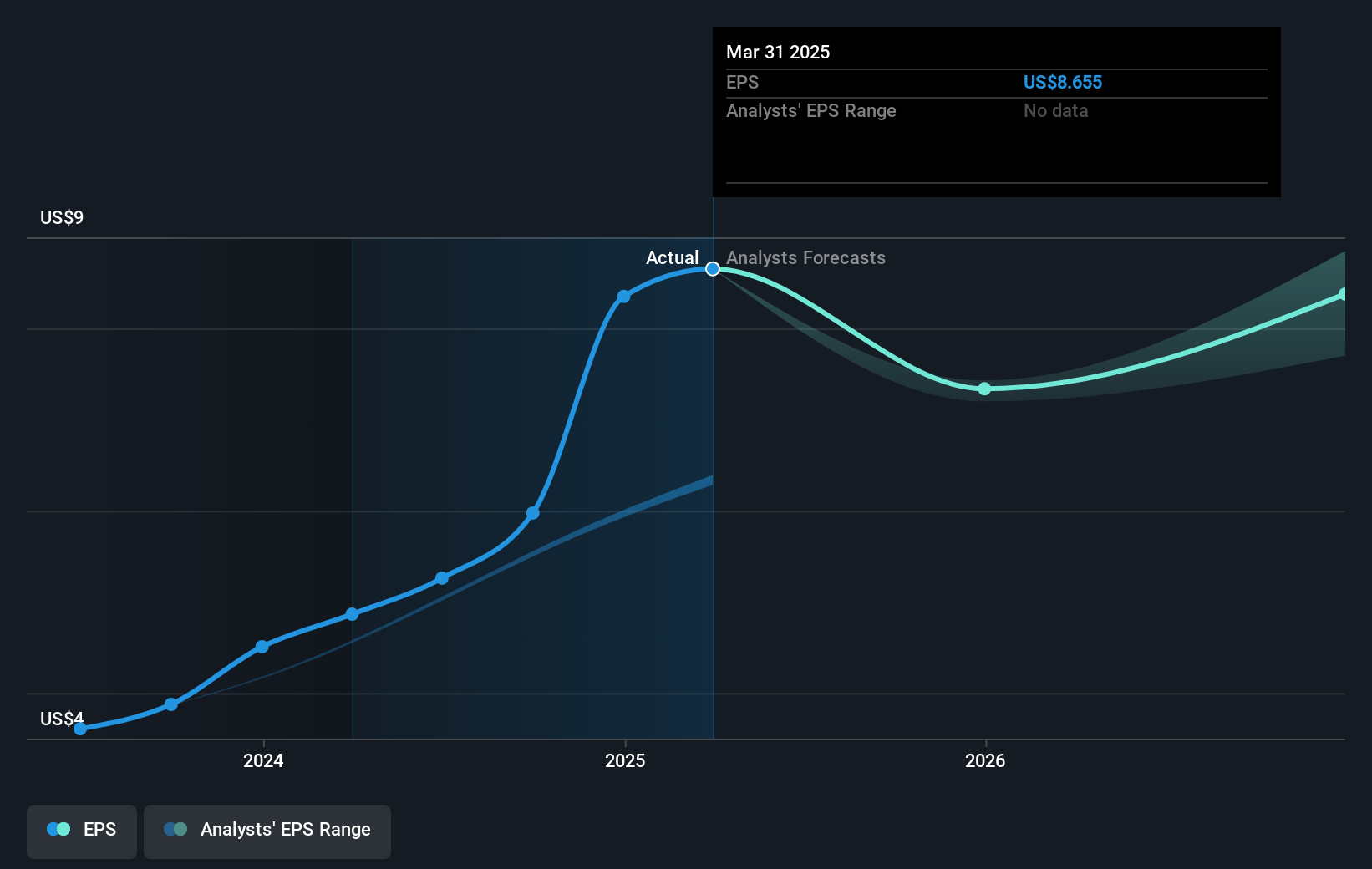Click the 'Mar 31 2025' tooltip date
This screenshot has width=1372, height=869.
click(x=778, y=52)
